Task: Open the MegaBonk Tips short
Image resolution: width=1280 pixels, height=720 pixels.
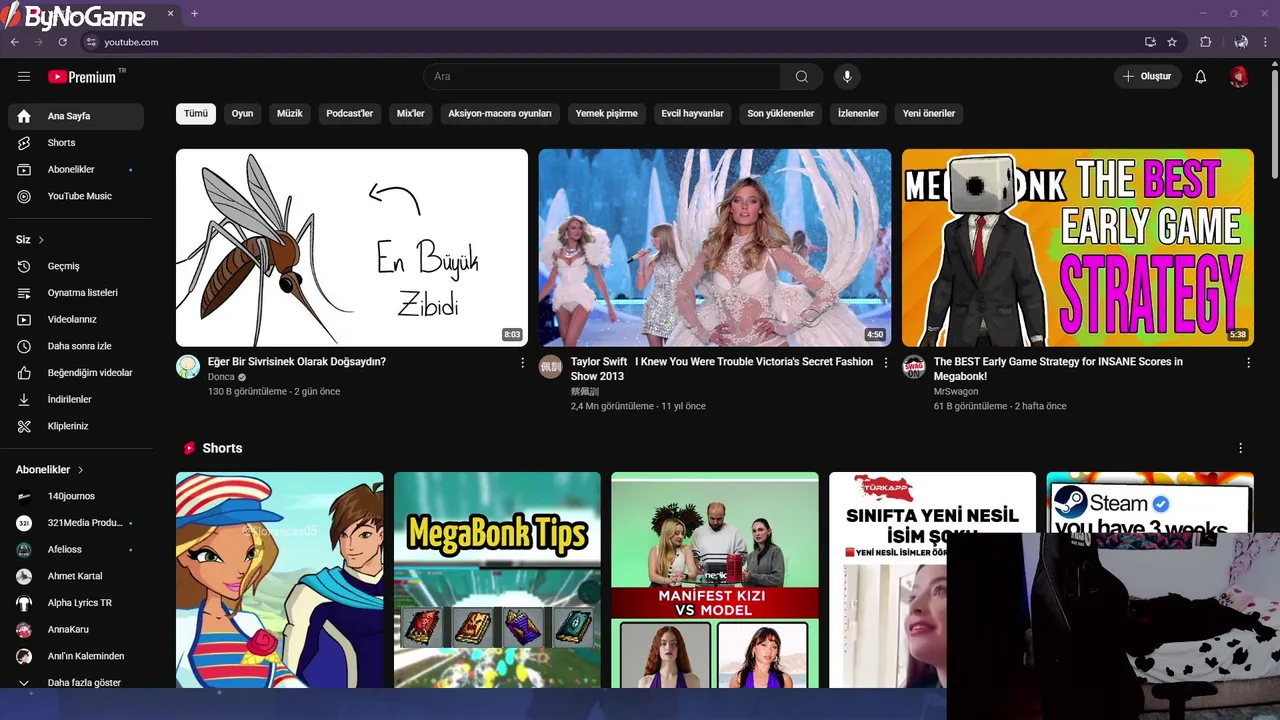Action: 497,580
